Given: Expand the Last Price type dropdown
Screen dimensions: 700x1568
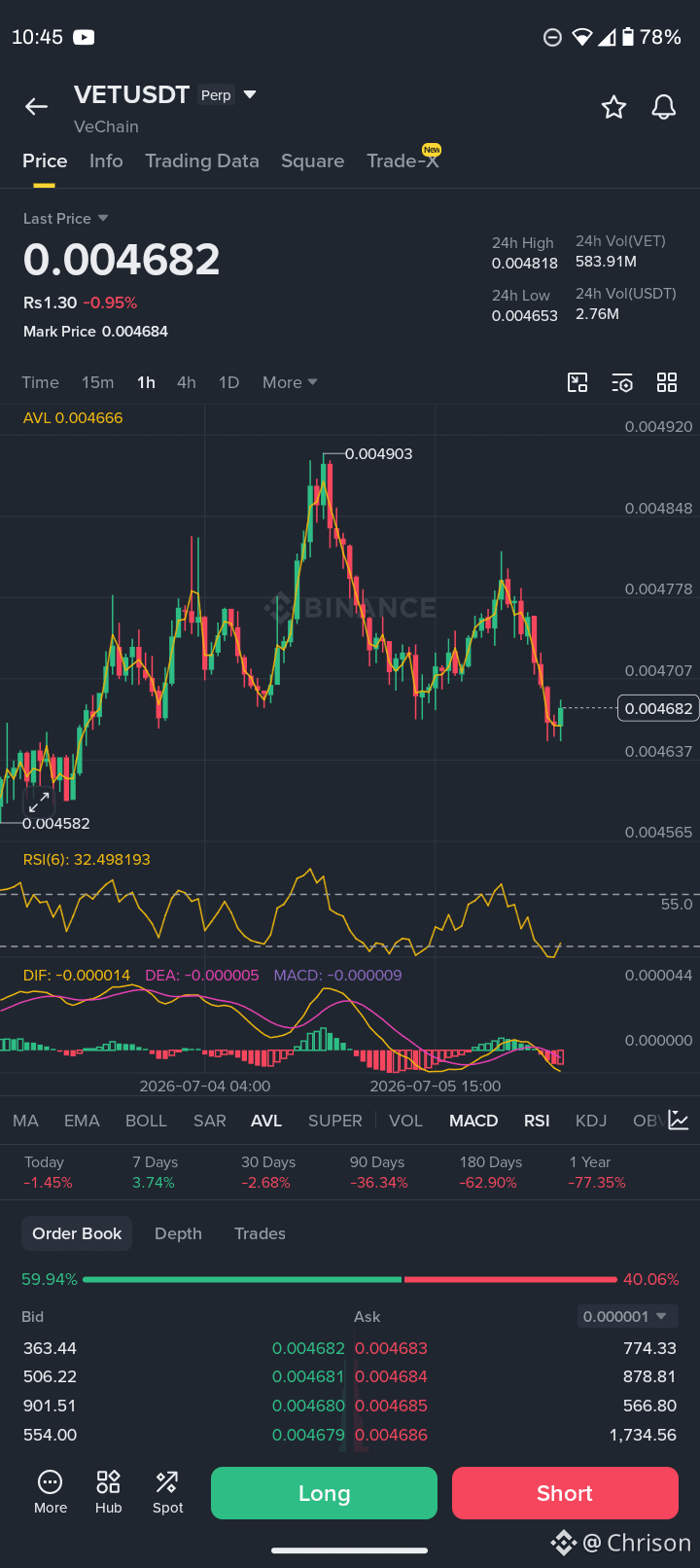Looking at the screenshot, I should [x=103, y=218].
